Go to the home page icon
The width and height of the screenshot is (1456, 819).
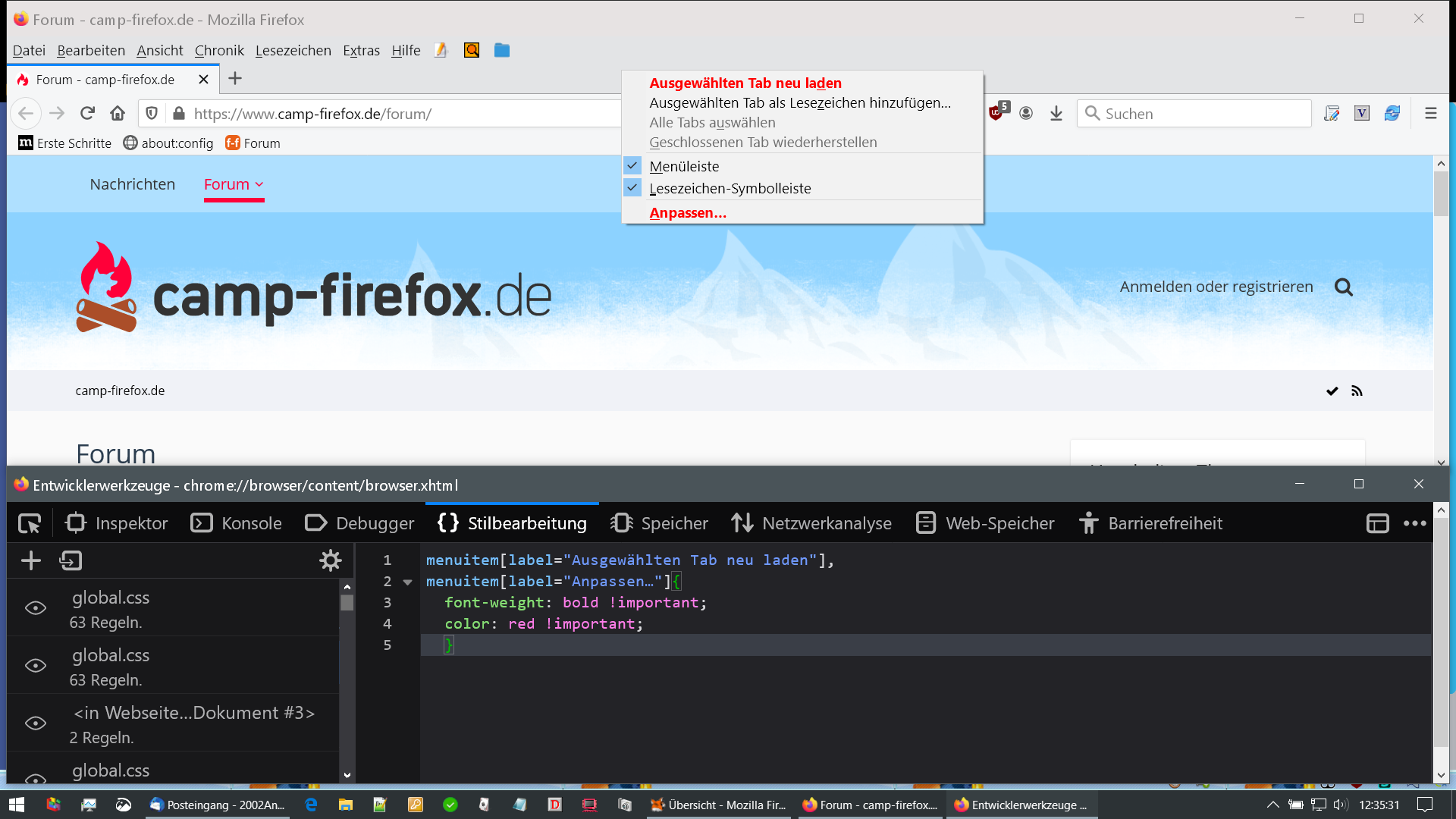(118, 114)
